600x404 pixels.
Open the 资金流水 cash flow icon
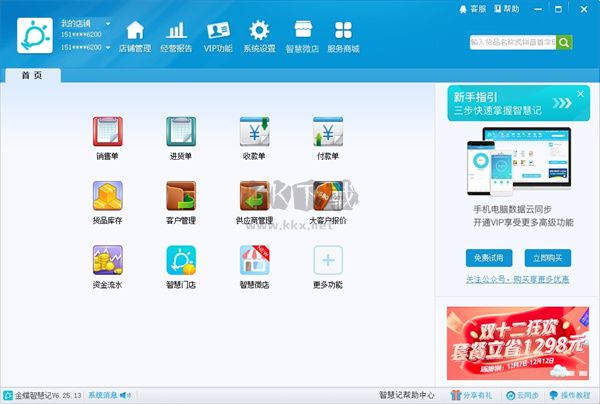pos(108,260)
